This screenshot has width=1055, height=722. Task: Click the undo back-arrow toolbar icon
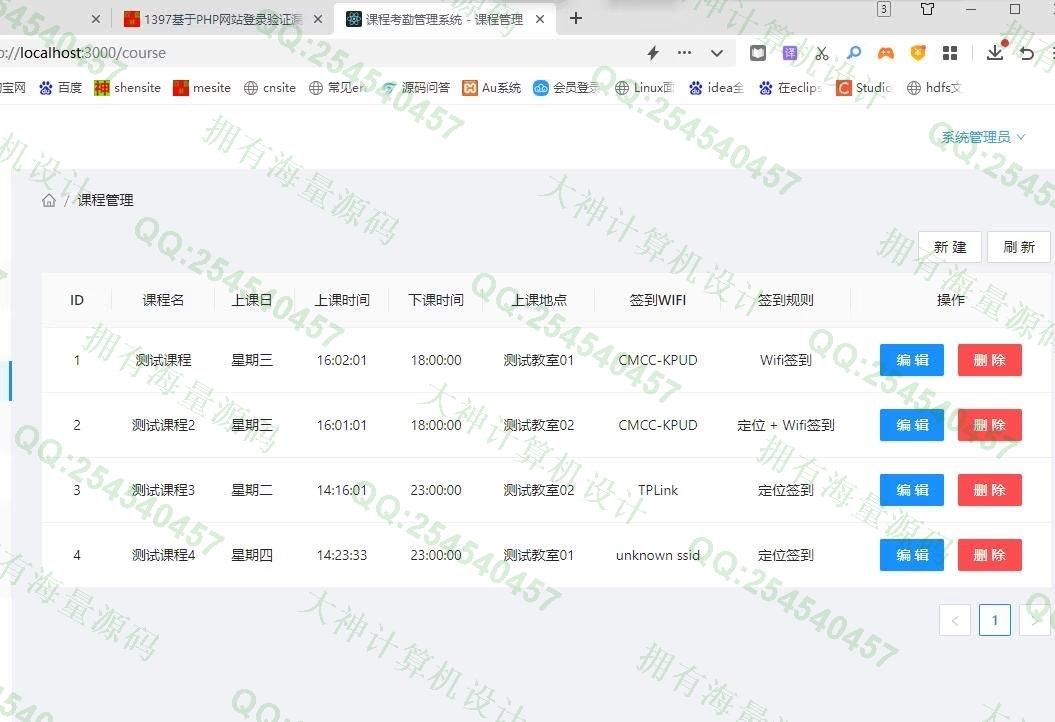click(x=1027, y=53)
